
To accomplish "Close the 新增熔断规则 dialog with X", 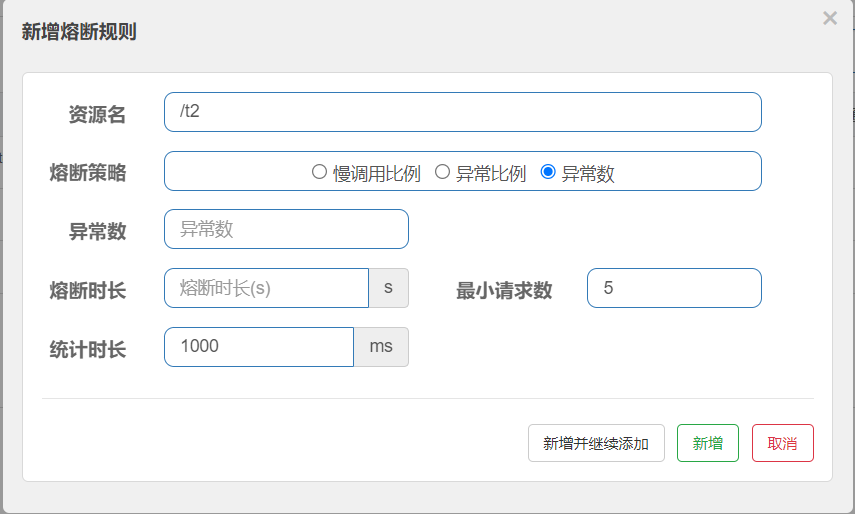I will point(829,18).
